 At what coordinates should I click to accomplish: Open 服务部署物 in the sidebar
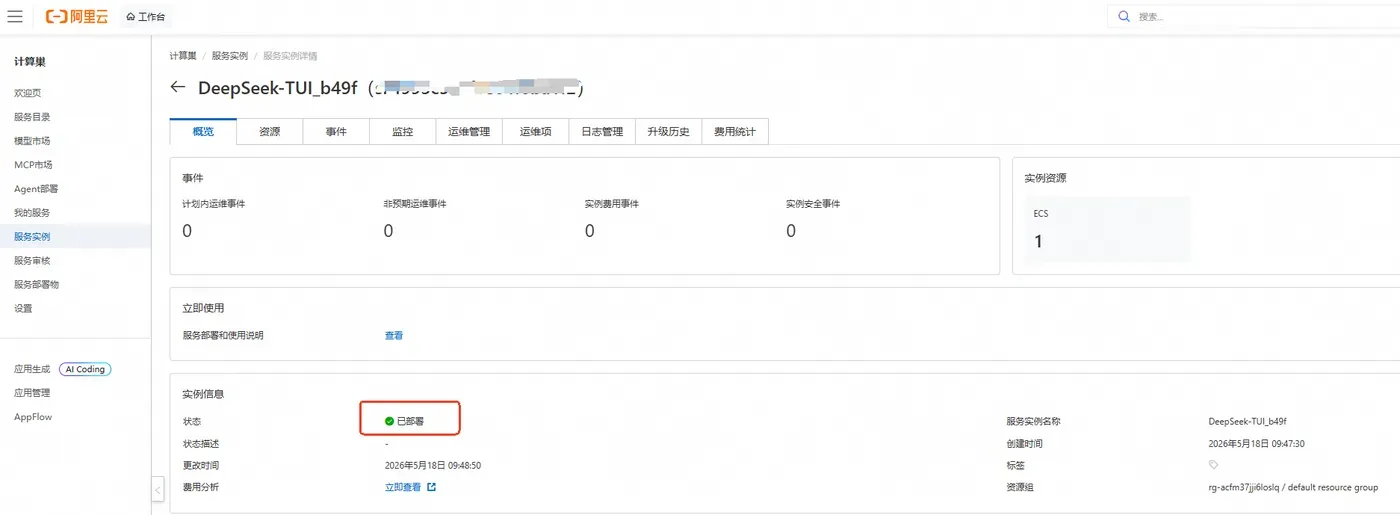pyautogui.click(x=36, y=285)
